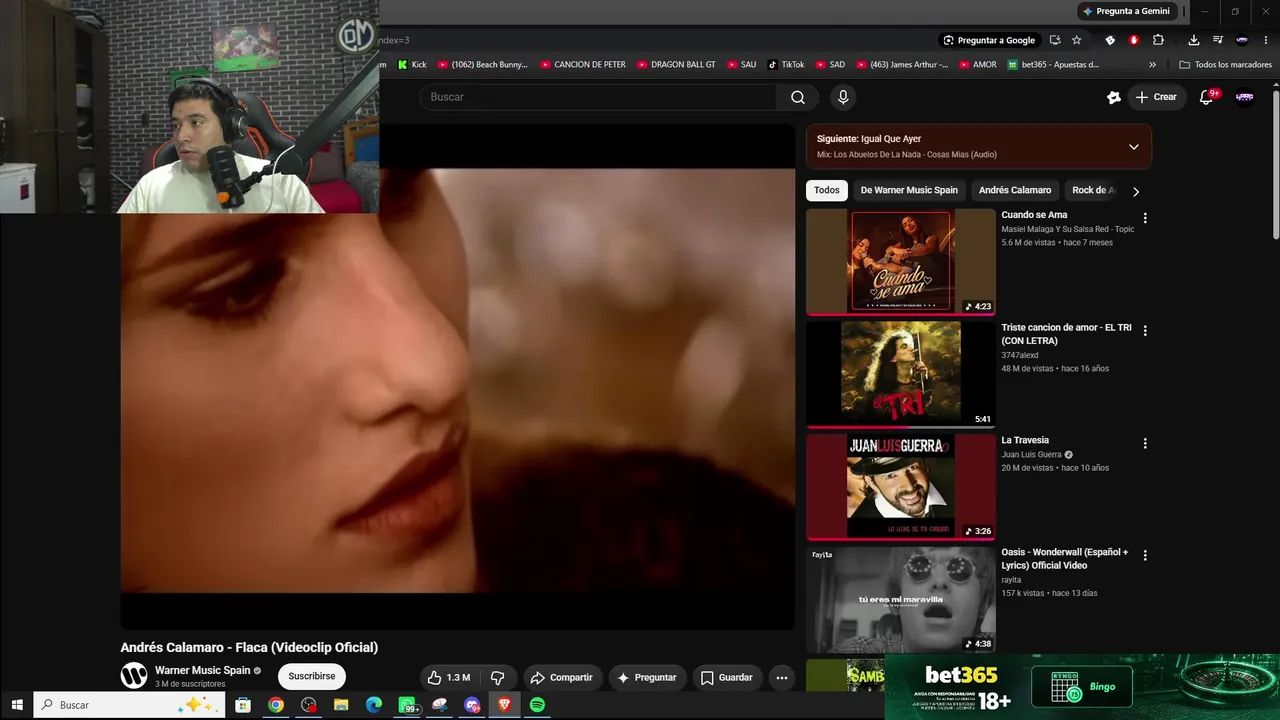Image resolution: width=1280 pixels, height=720 pixels.
Task: Open the (1062) Beach Bunny bookmark
Action: pyautogui.click(x=482, y=65)
